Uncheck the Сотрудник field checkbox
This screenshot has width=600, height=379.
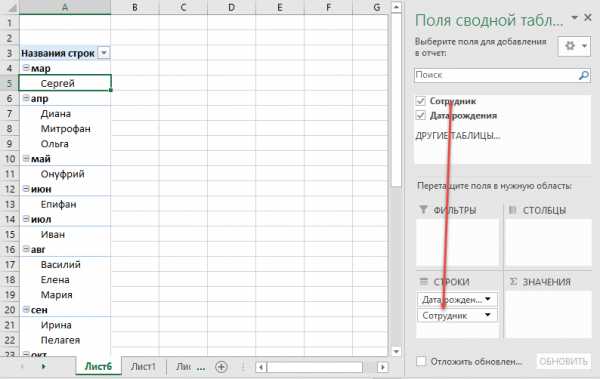421,101
